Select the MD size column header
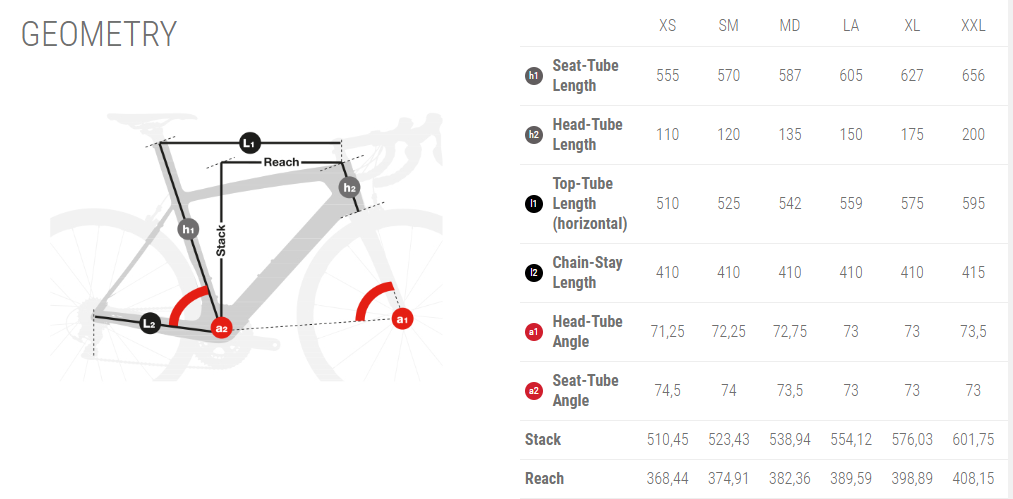Viewport: 1013px width, 499px height. (x=790, y=25)
